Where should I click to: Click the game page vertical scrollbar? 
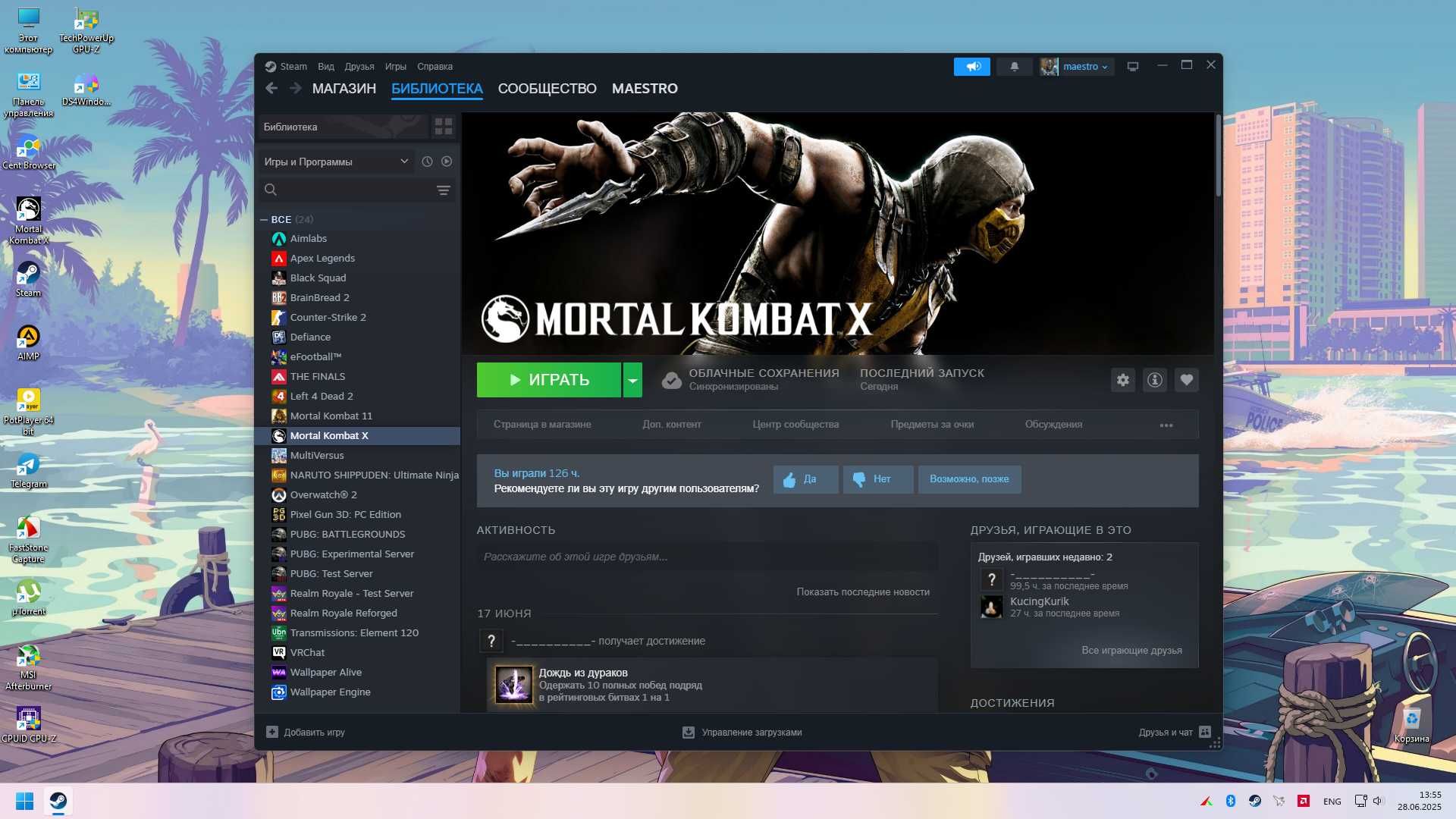pyautogui.click(x=1218, y=155)
